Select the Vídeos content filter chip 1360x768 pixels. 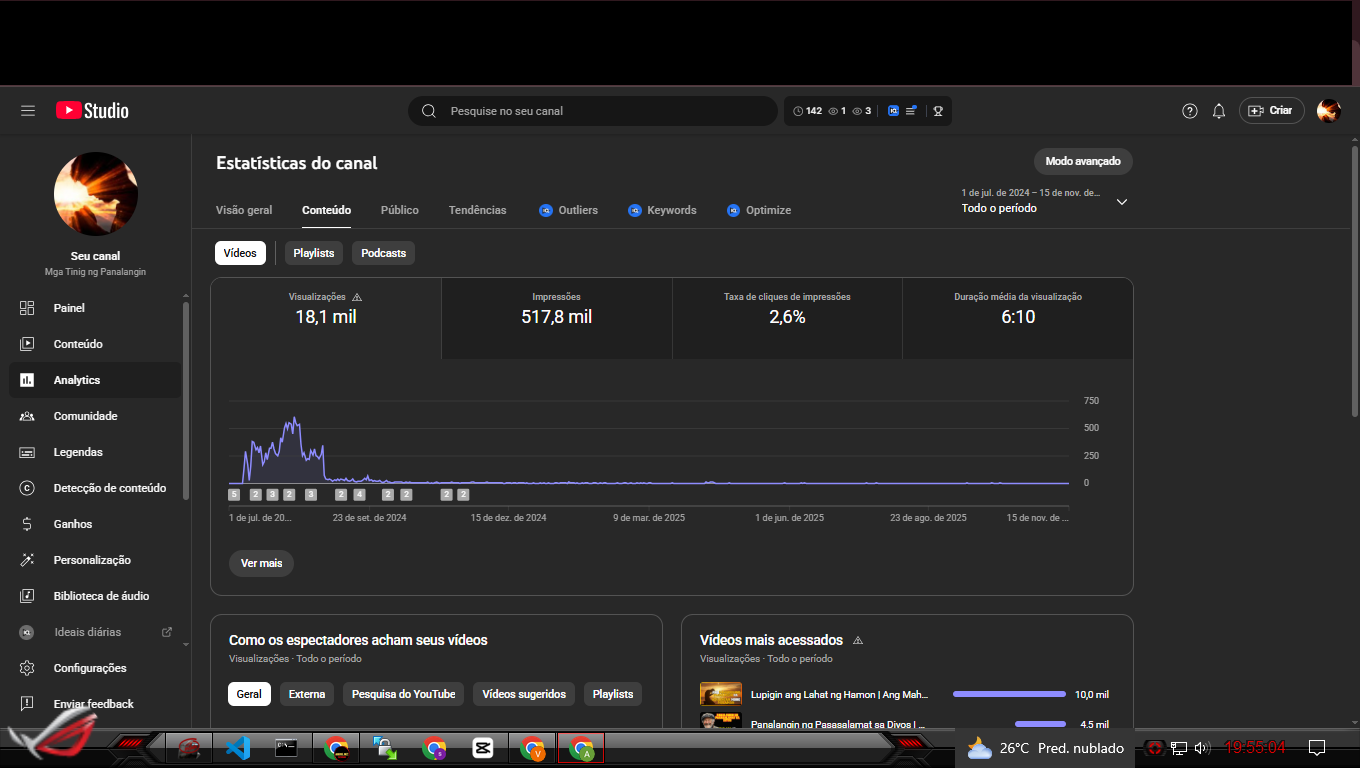point(240,253)
